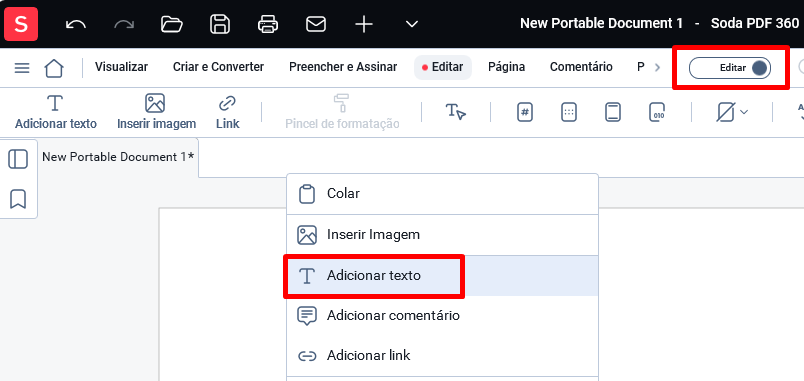Image resolution: width=804 pixels, height=381 pixels.
Task: Toggle the side panel icon
Action: click(x=18, y=159)
